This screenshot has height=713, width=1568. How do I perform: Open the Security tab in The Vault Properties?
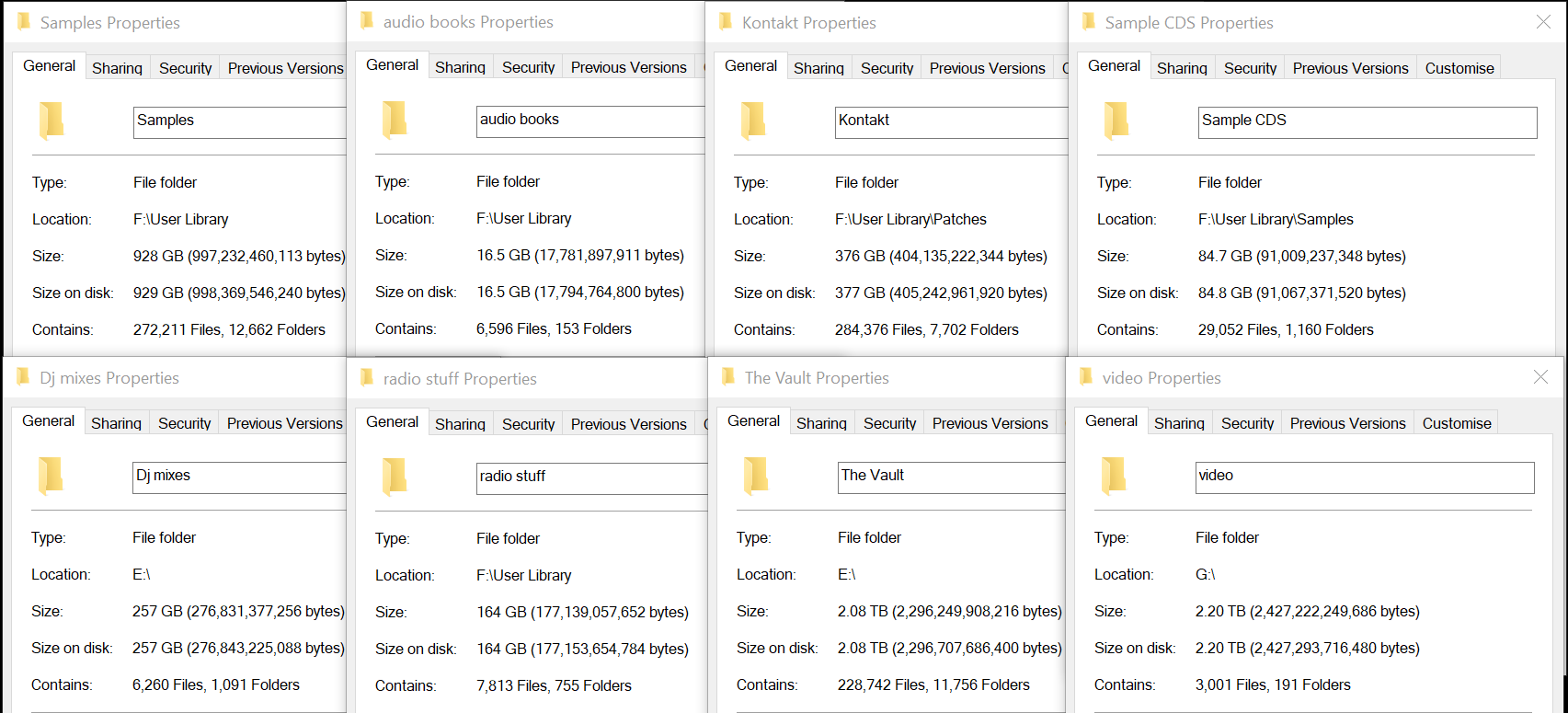(890, 423)
